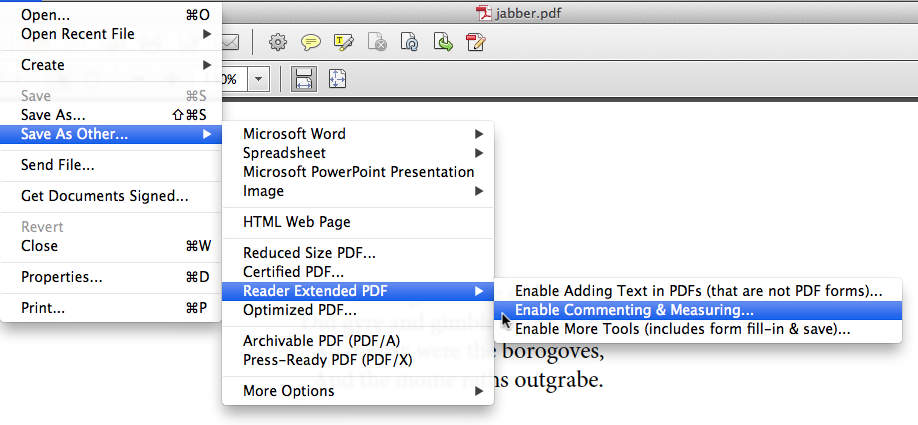918x425 pixels.
Task: Click the word 'borogoves,' in the document
Action: coord(552,352)
